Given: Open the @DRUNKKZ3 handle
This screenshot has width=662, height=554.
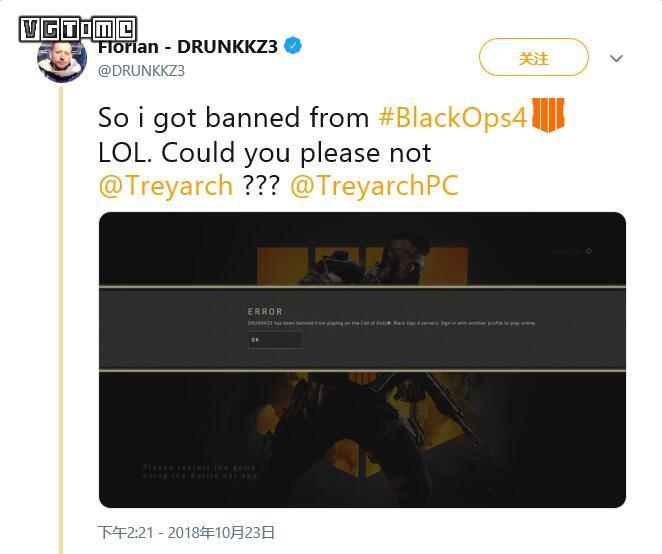Looking at the screenshot, I should click(x=141, y=71).
